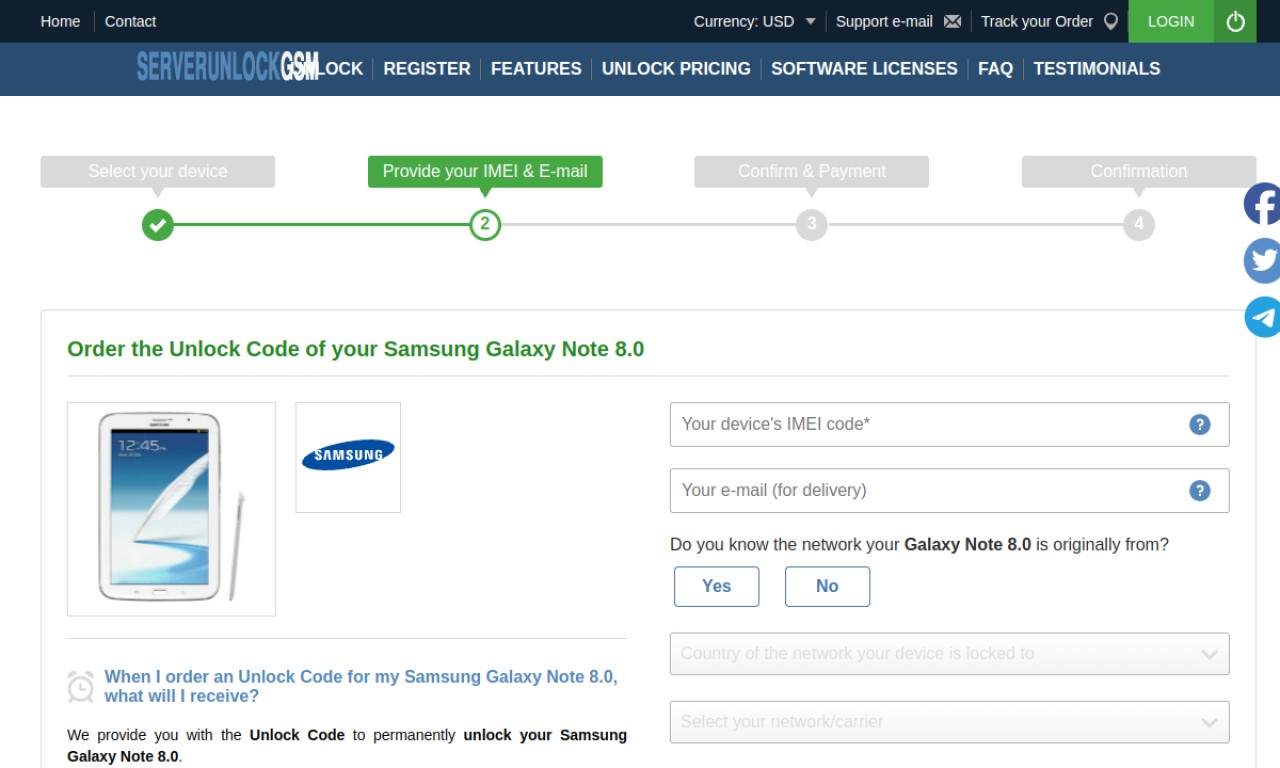Click the Support e-mail envelope icon

(952, 22)
